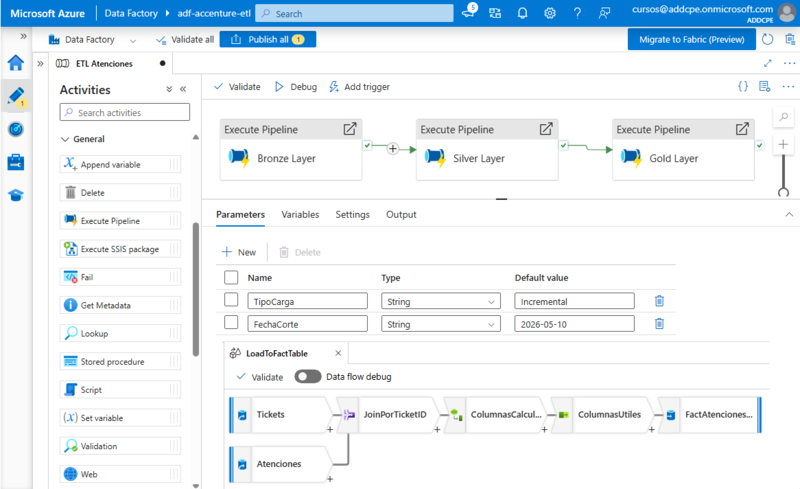The width and height of the screenshot is (800, 489).
Task: Toggle Data flow debug switch
Action: [308, 377]
